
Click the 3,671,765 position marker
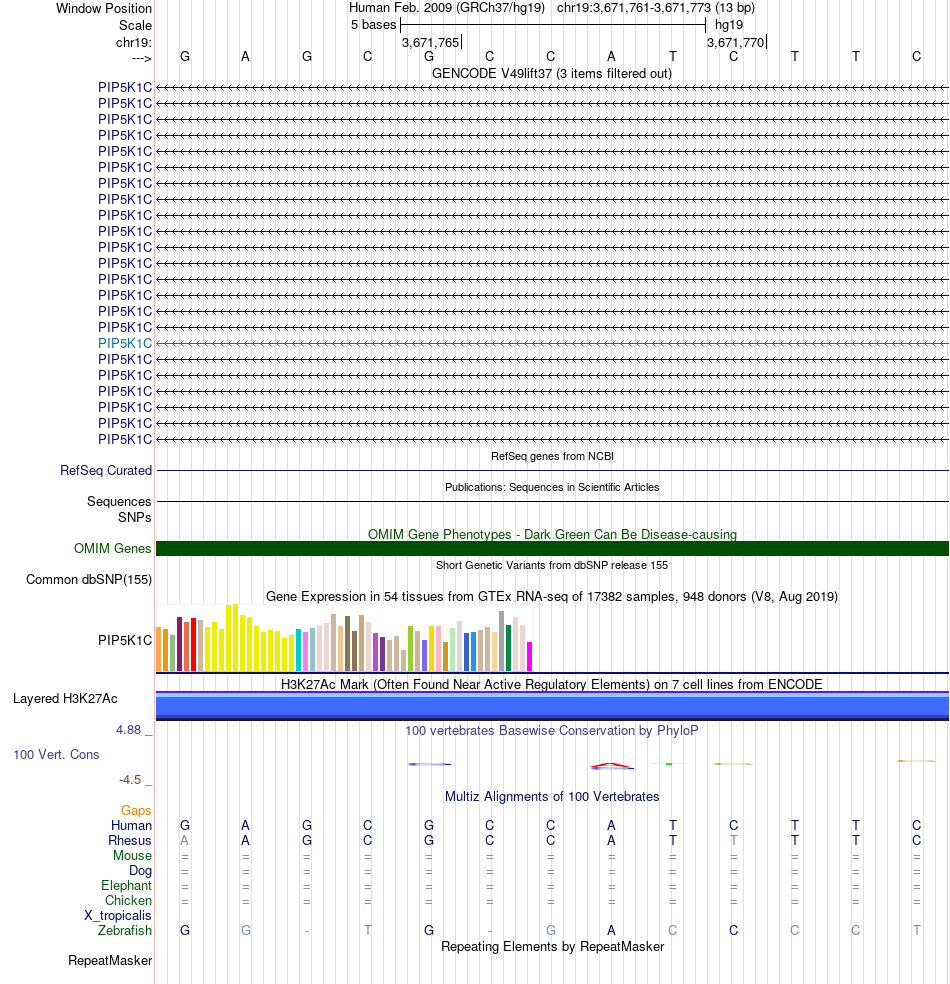tap(430, 43)
